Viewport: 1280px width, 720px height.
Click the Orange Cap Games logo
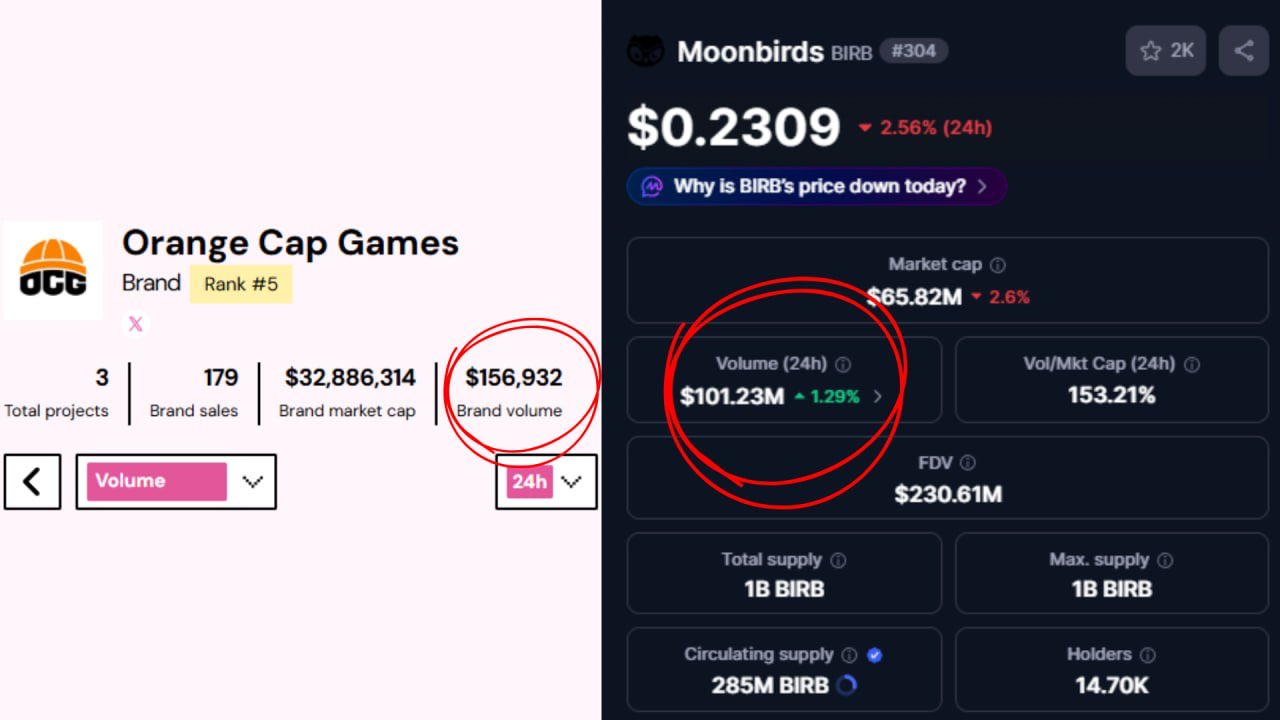tap(53, 270)
